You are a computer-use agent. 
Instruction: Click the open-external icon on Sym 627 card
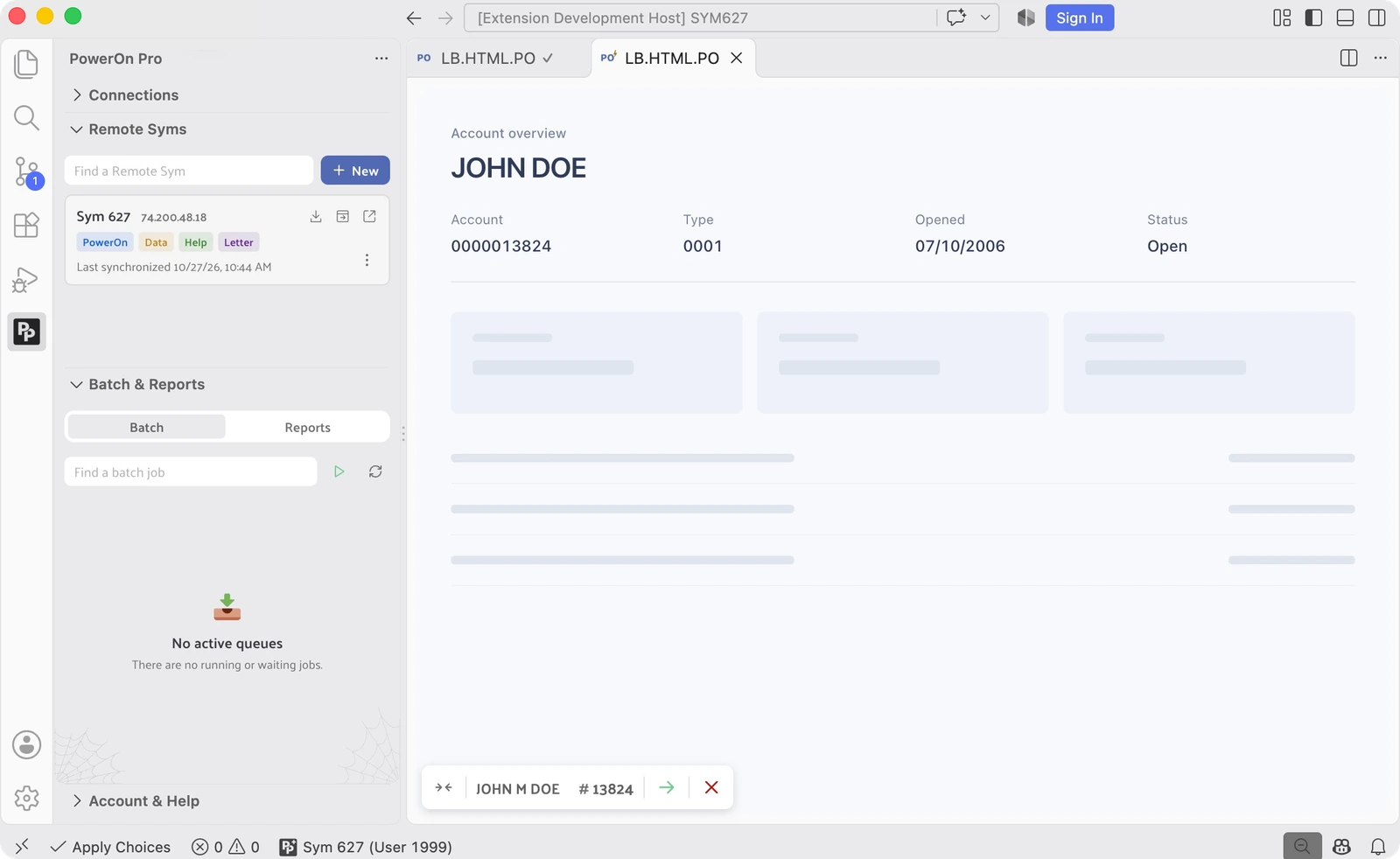[x=369, y=216]
